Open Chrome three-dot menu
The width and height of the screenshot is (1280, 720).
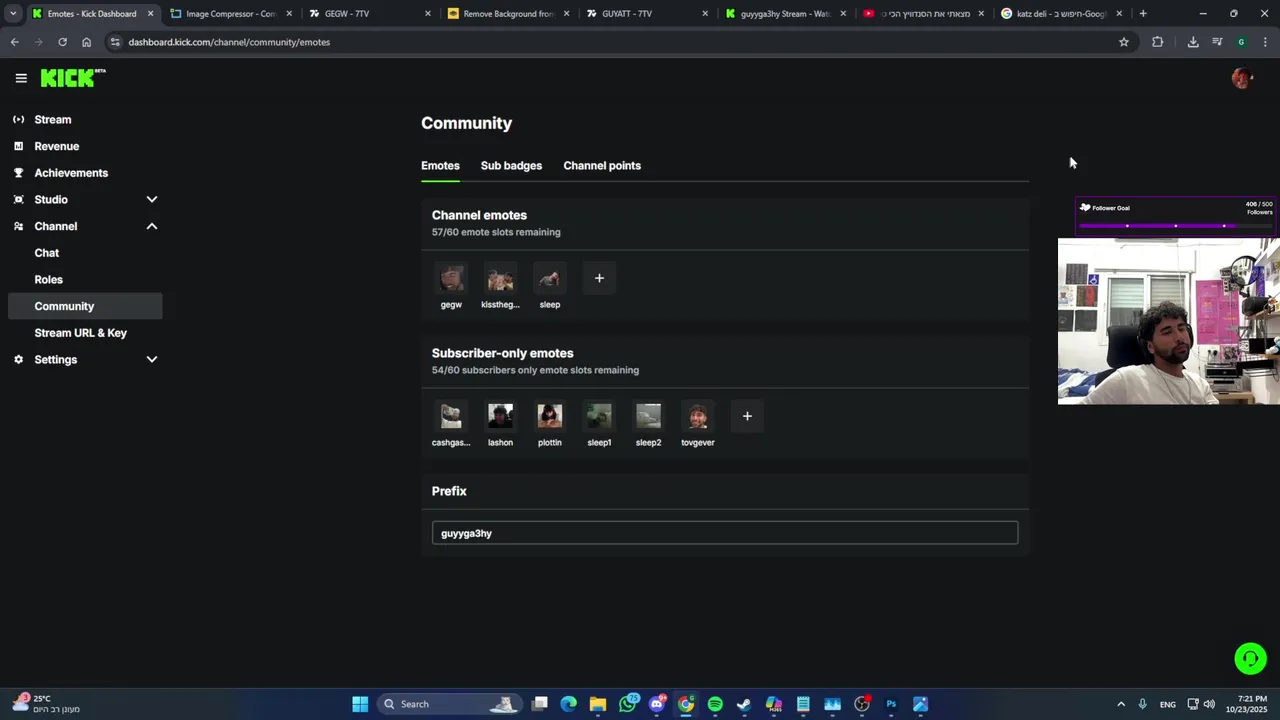pyautogui.click(x=1265, y=42)
